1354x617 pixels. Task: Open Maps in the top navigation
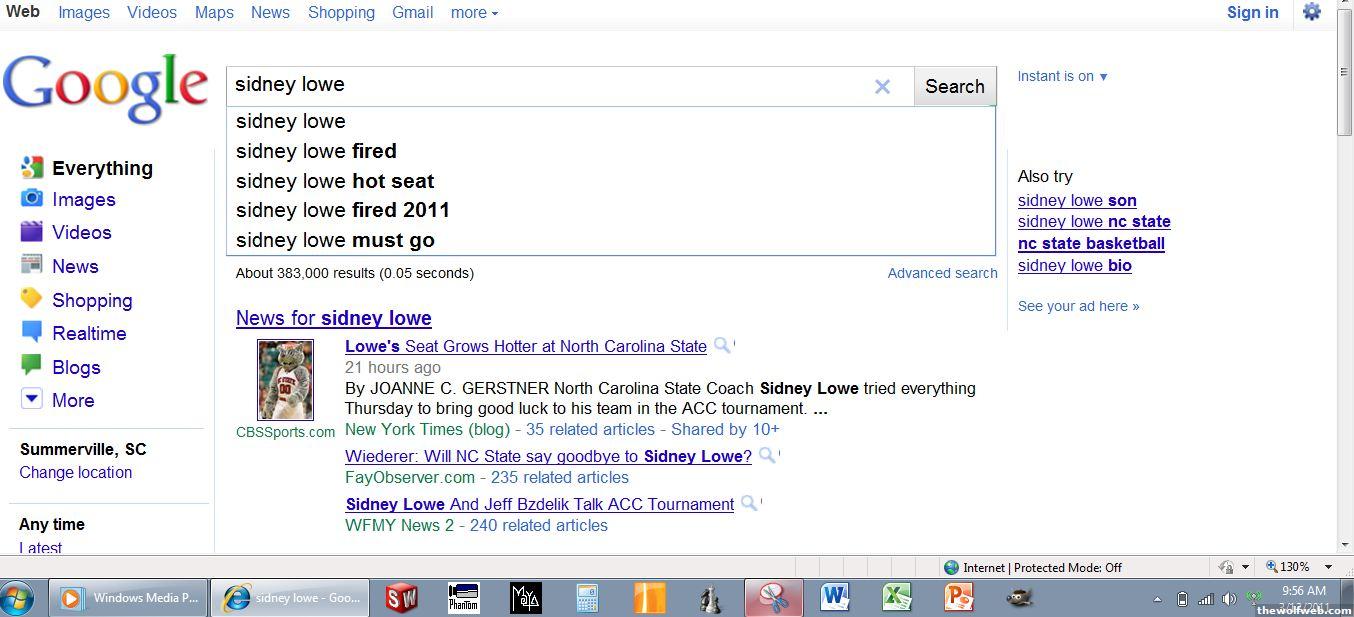tap(214, 13)
